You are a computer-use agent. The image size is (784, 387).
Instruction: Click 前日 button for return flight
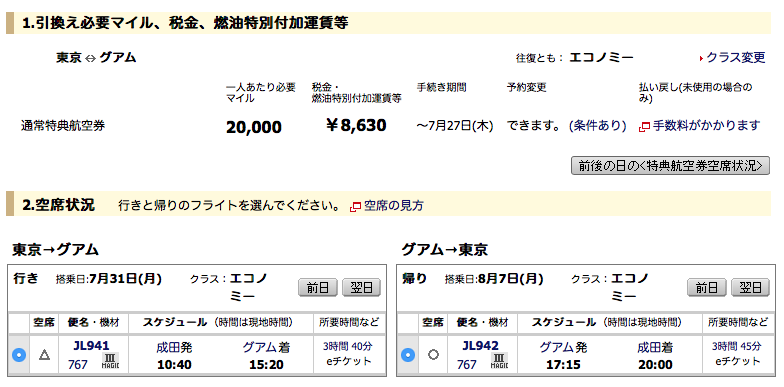pyautogui.click(x=707, y=288)
